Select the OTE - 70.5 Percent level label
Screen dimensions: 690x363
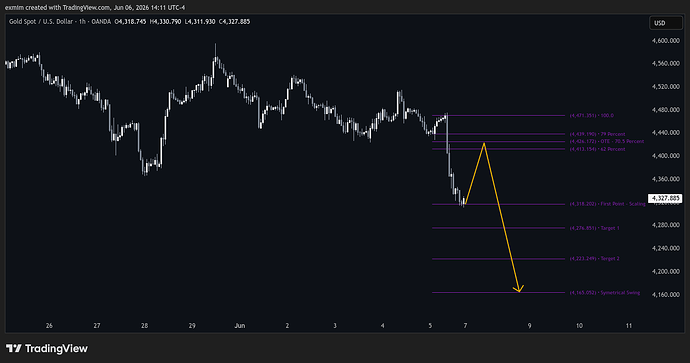click(607, 141)
